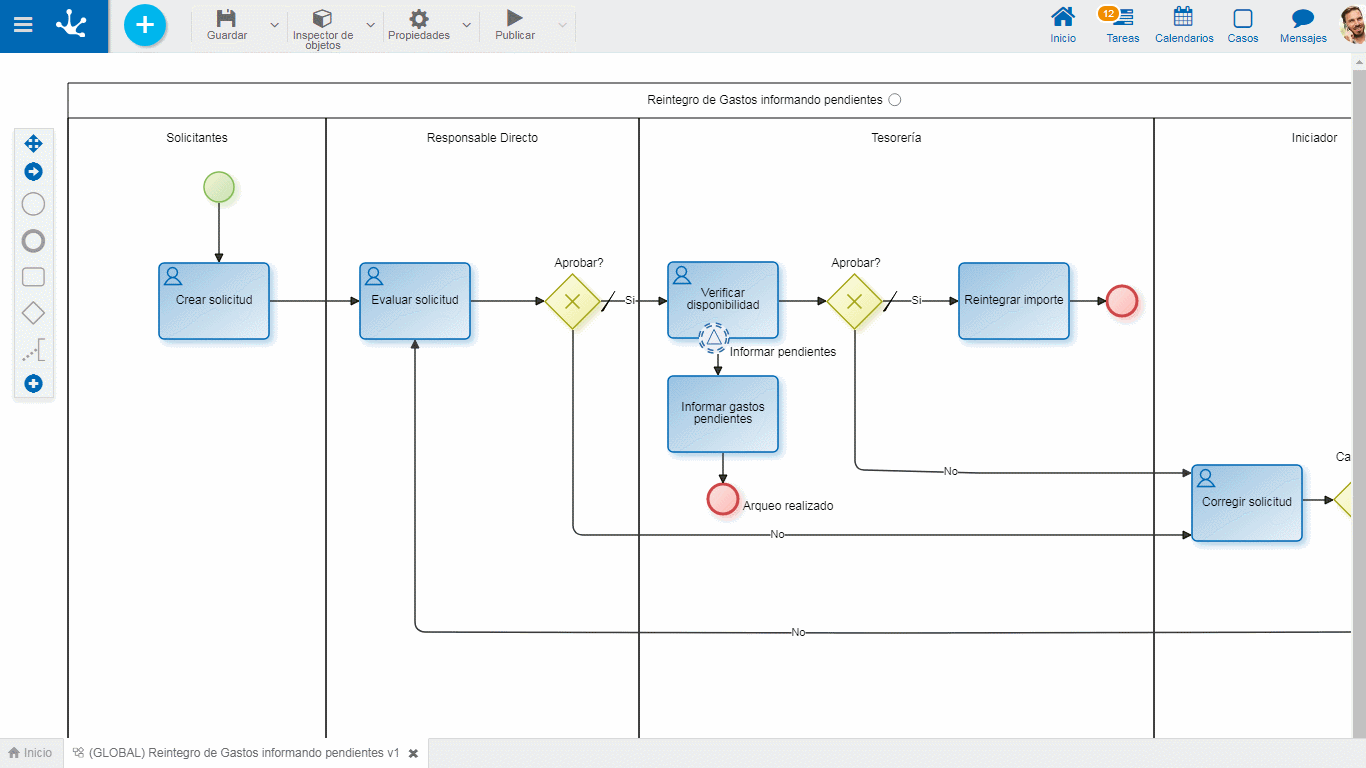Screen dimensions: 1366x768
Task: Pick the thick end event circle in palette
Action: [33, 241]
